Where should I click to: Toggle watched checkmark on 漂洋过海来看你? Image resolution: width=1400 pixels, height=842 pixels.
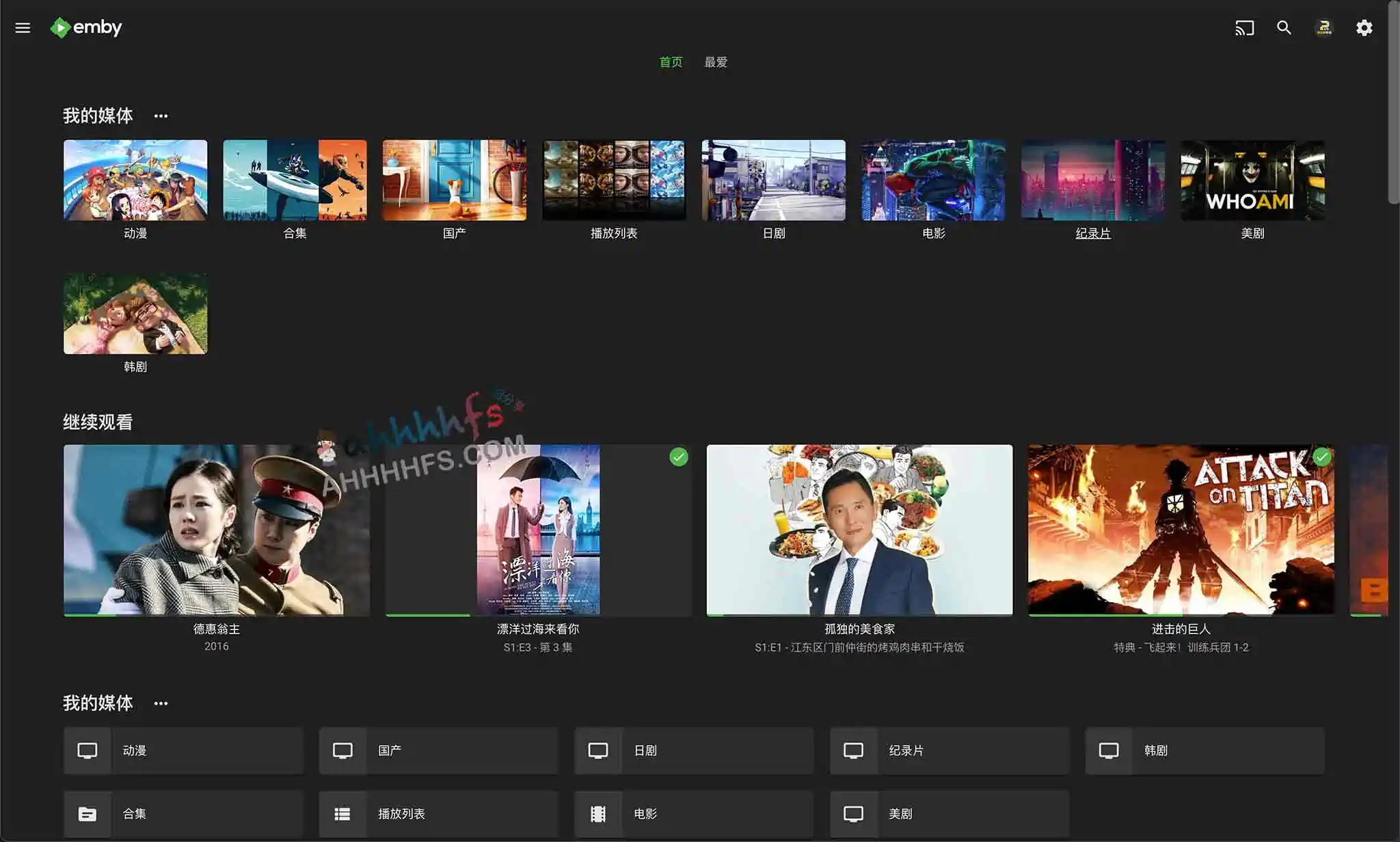(x=678, y=457)
